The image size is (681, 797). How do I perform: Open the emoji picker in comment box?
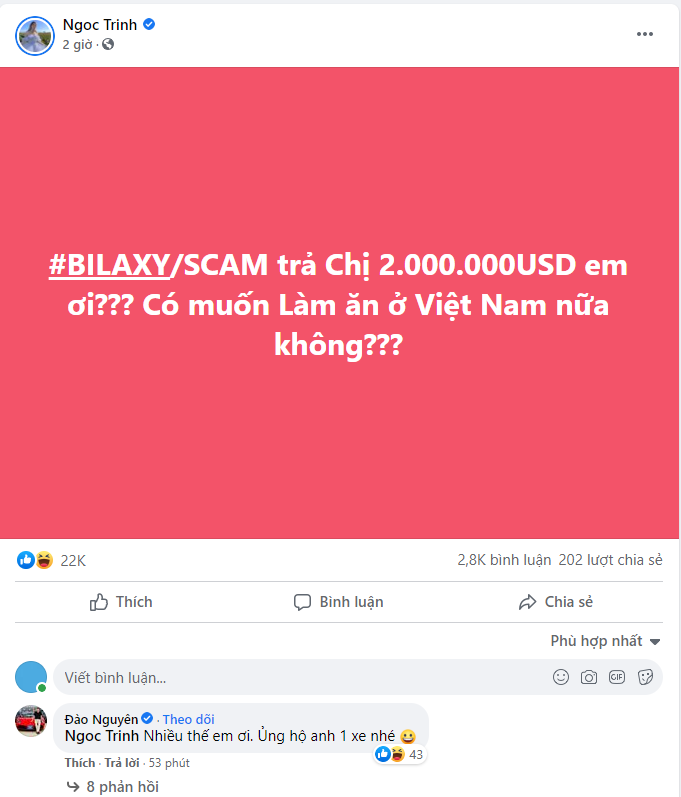coord(561,677)
